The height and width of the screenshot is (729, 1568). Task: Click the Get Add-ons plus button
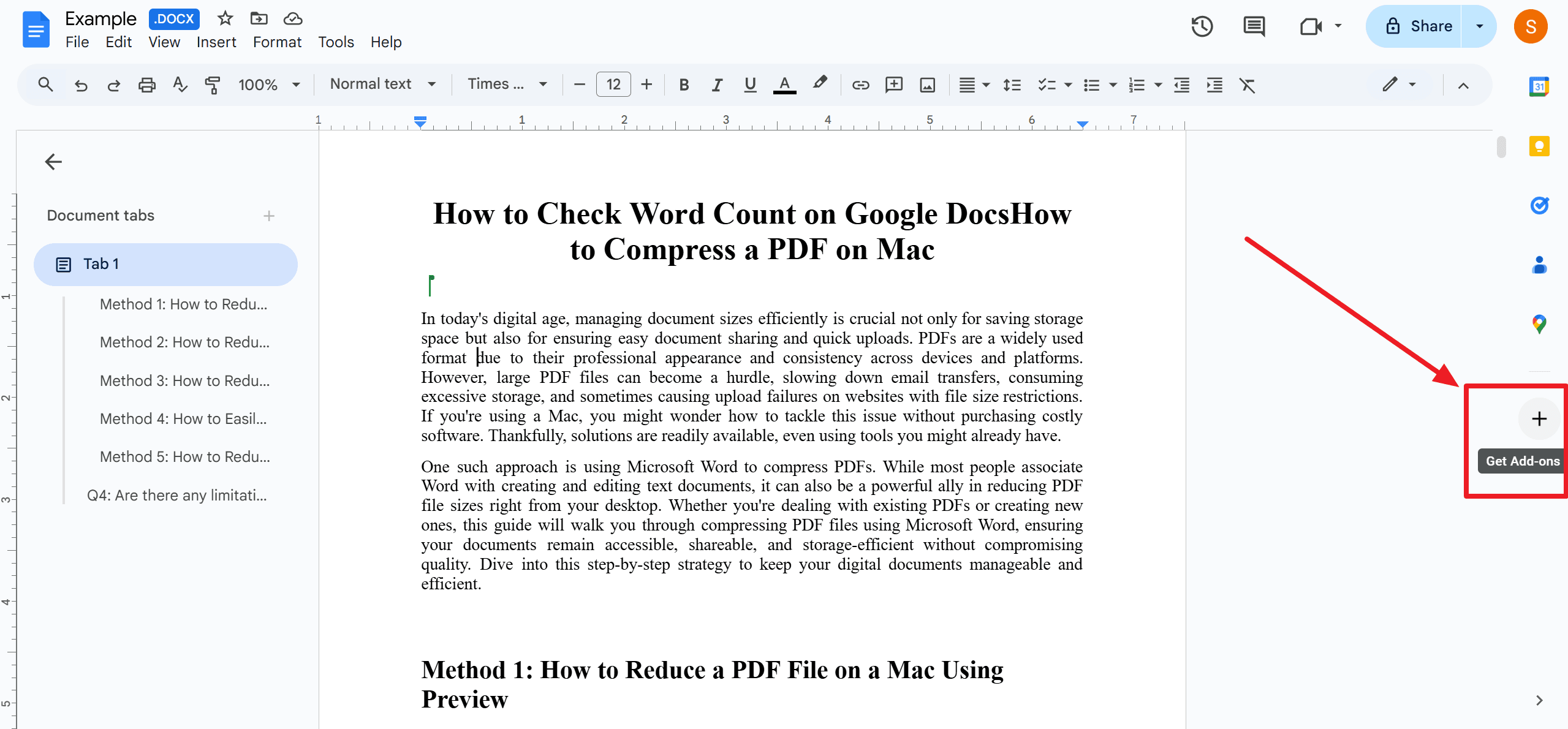1539,419
